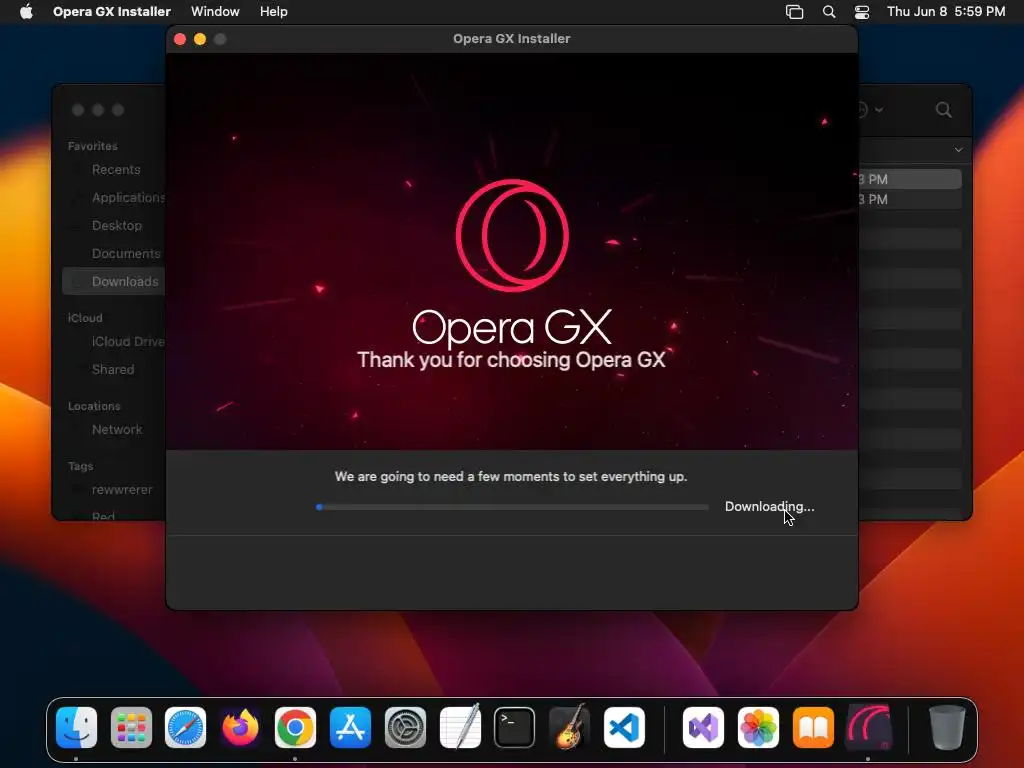Open Launchpad from the Dock
Viewport: 1024px width, 768px height.
coord(131,728)
